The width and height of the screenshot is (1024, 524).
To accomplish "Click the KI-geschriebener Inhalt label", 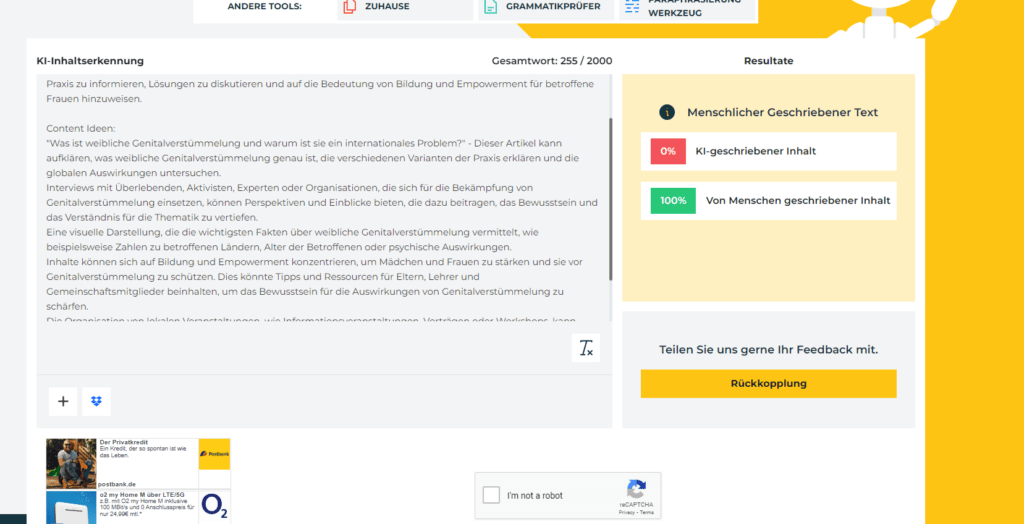I will 756,152.
